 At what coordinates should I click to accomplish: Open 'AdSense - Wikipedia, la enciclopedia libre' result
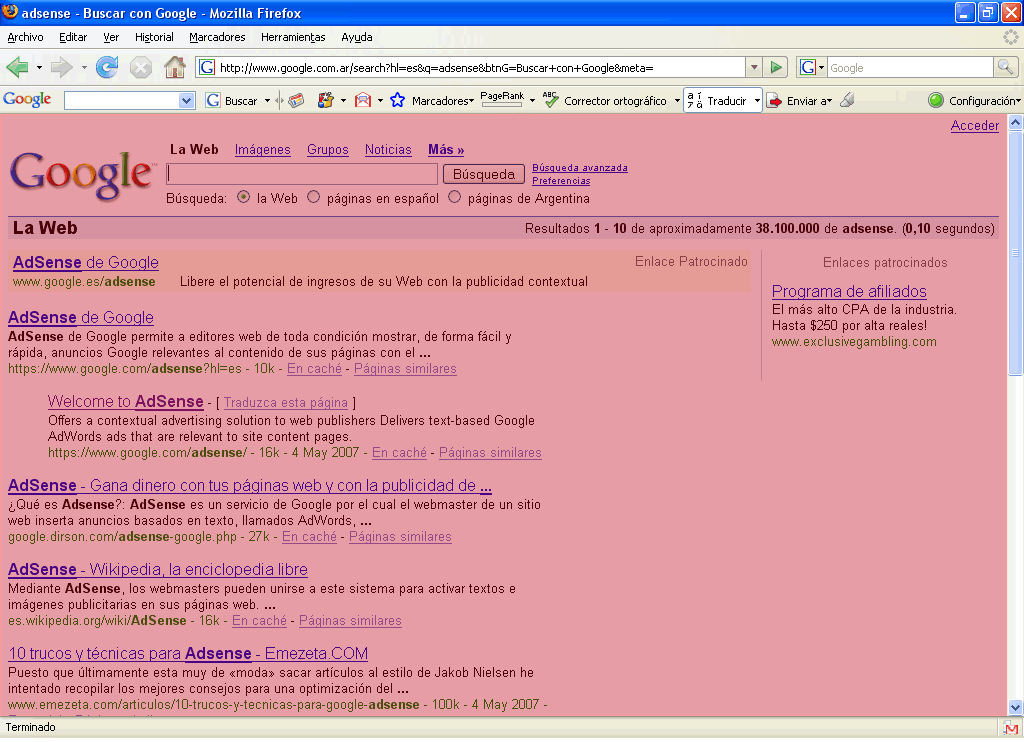pos(157,570)
